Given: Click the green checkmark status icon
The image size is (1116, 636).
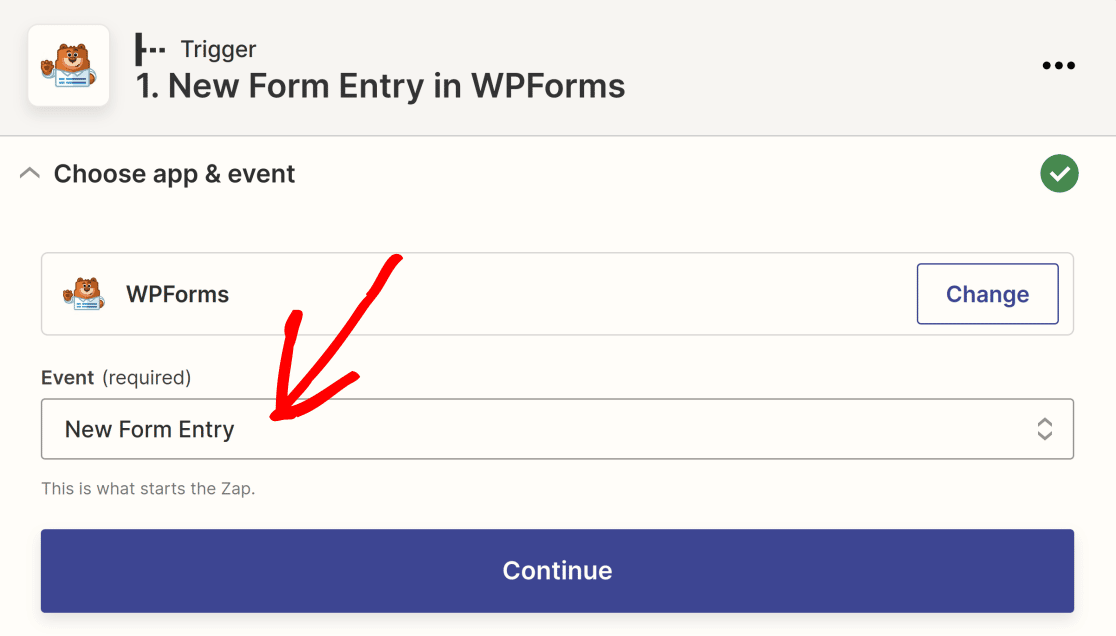Looking at the screenshot, I should pyautogui.click(x=1059, y=174).
